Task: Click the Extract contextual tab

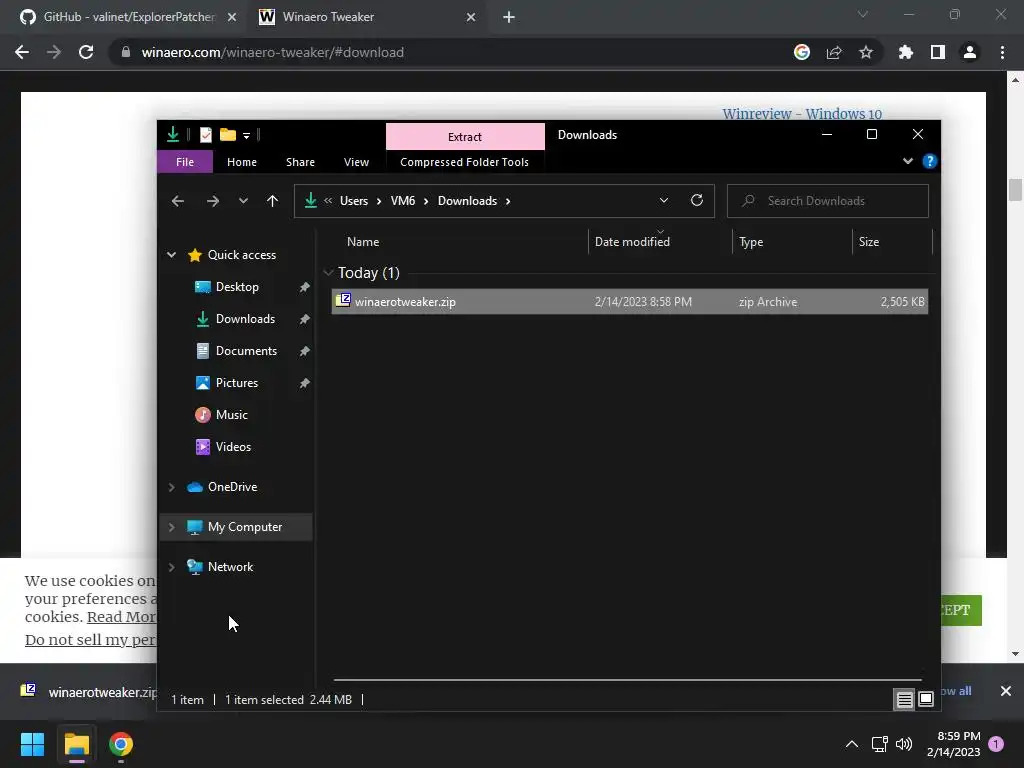Action: 465,136
